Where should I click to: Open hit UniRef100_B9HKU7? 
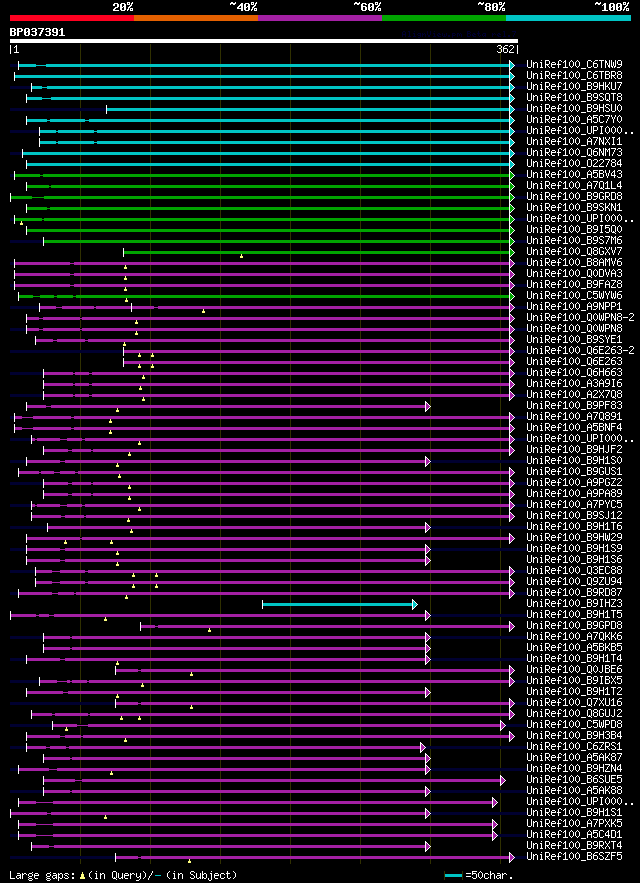pyautogui.click(x=574, y=87)
